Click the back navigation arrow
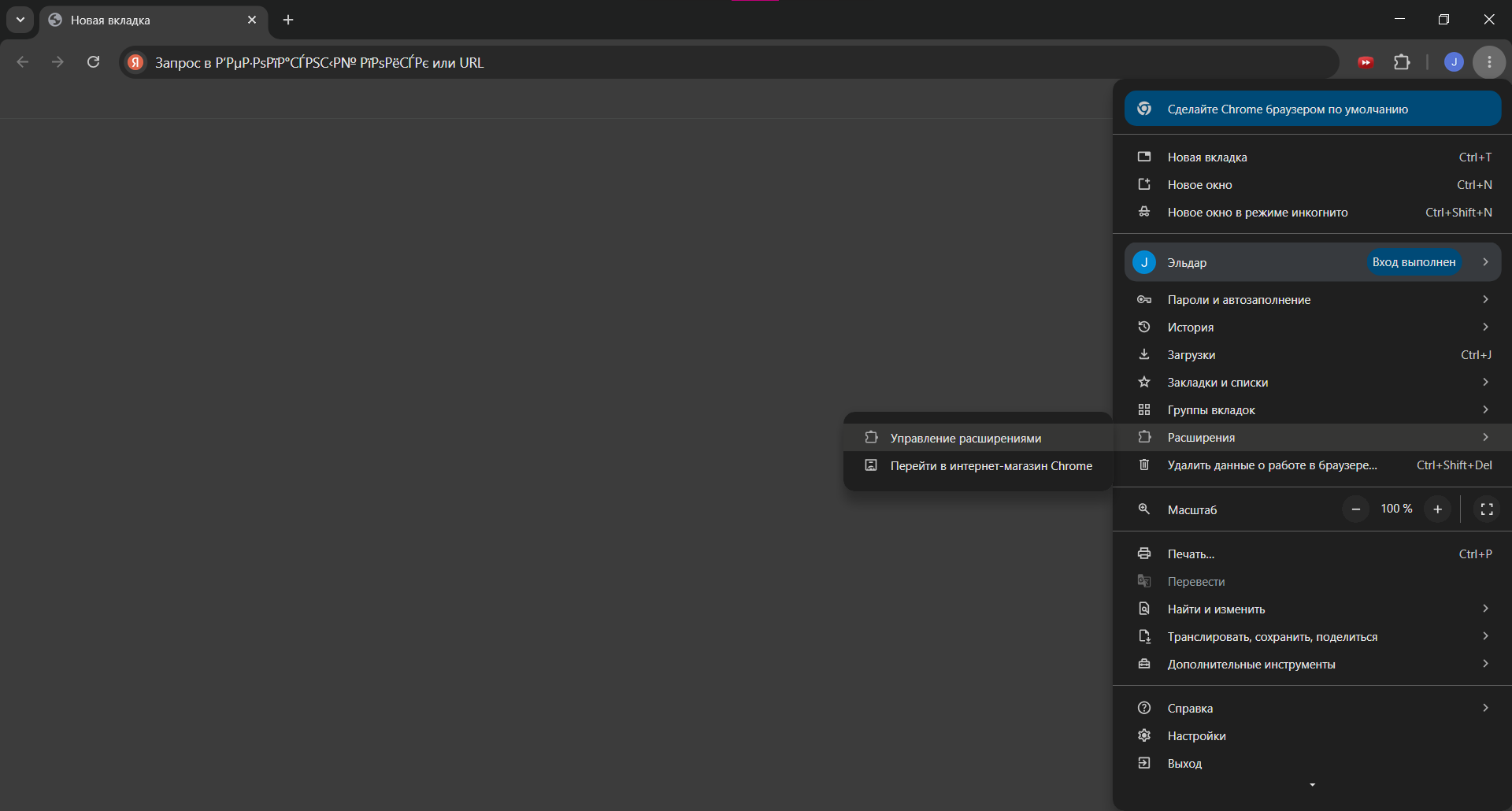Screen dimensions: 1512x811 coord(23,62)
